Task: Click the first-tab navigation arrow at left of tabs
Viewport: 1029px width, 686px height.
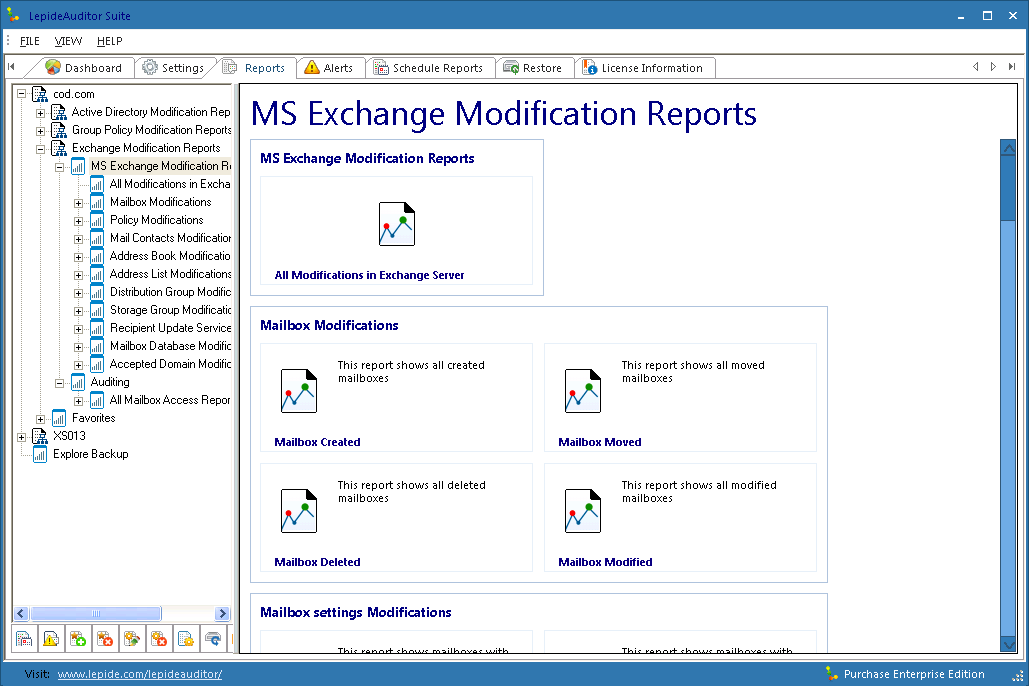Action: point(11,66)
